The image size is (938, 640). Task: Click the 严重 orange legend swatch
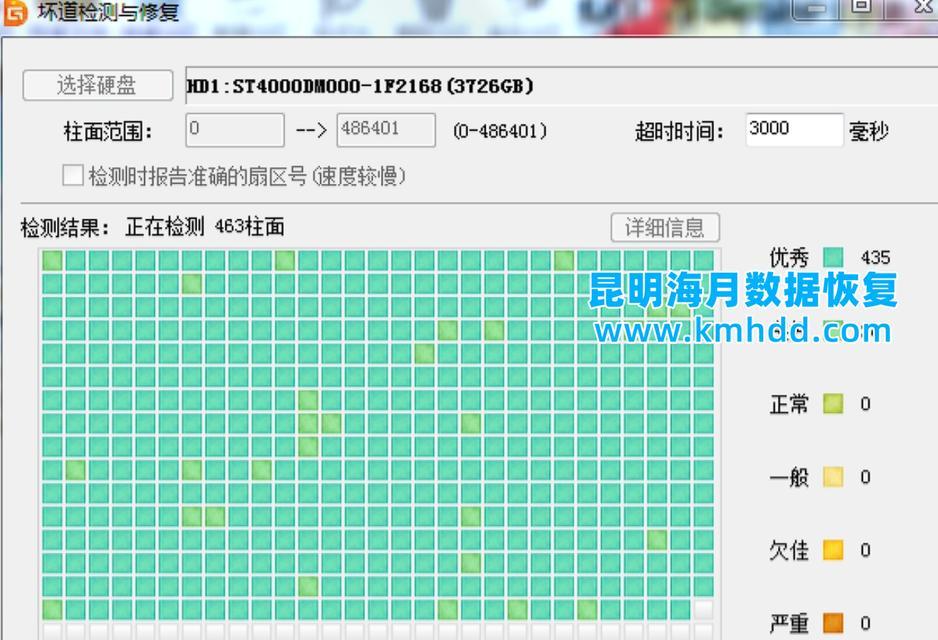coord(833,623)
